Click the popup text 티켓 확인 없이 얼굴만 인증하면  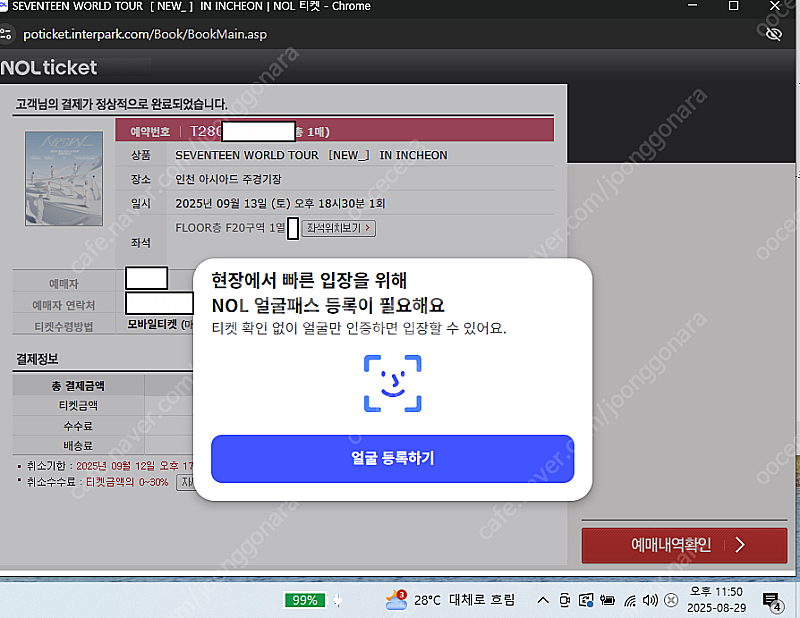pos(305,328)
